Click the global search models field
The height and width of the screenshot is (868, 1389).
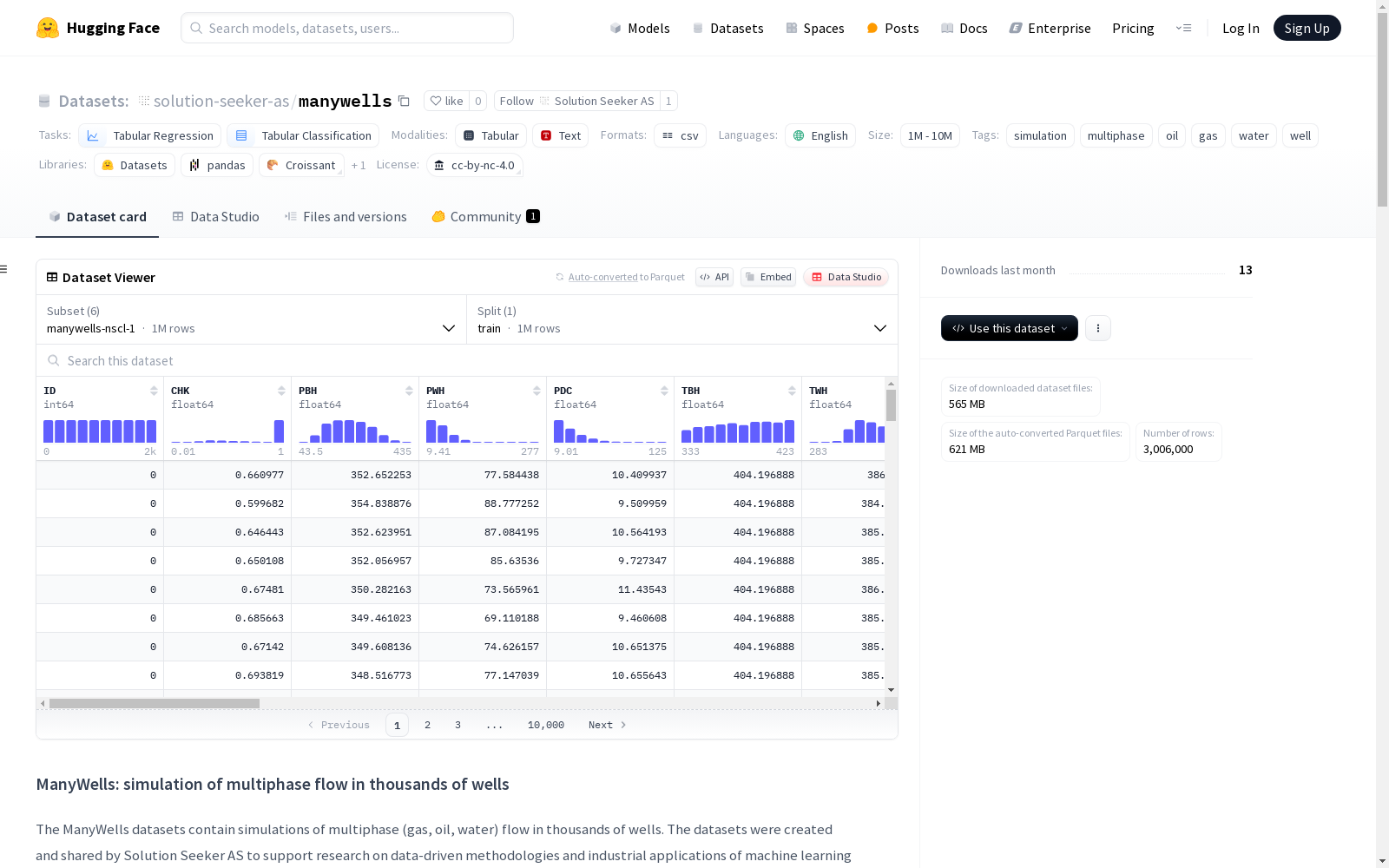pyautogui.click(x=347, y=28)
